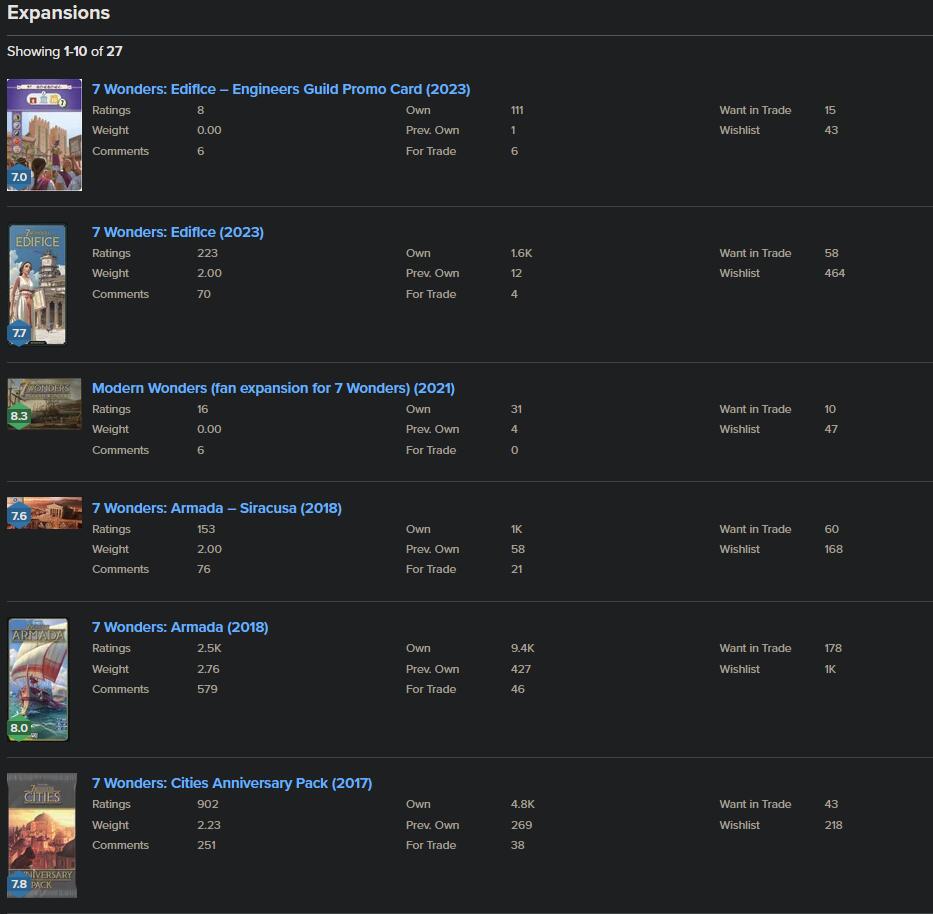Open 7 Wonders: Cities Anniversary Pack (2017) link
This screenshot has height=914, width=933.
[x=232, y=783]
